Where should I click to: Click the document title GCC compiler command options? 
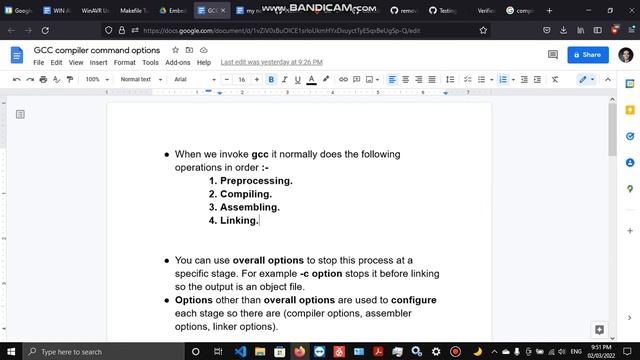pyautogui.click(x=97, y=50)
